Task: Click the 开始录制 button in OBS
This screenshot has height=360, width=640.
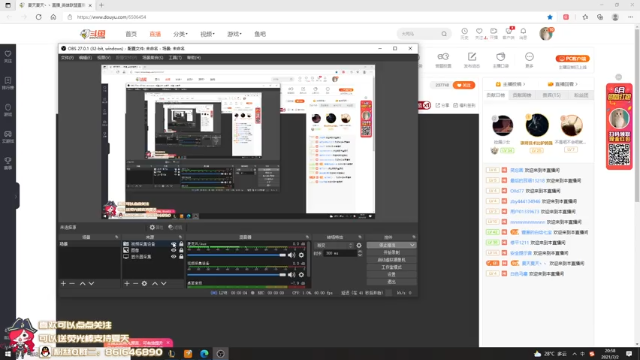Action: coord(391,252)
